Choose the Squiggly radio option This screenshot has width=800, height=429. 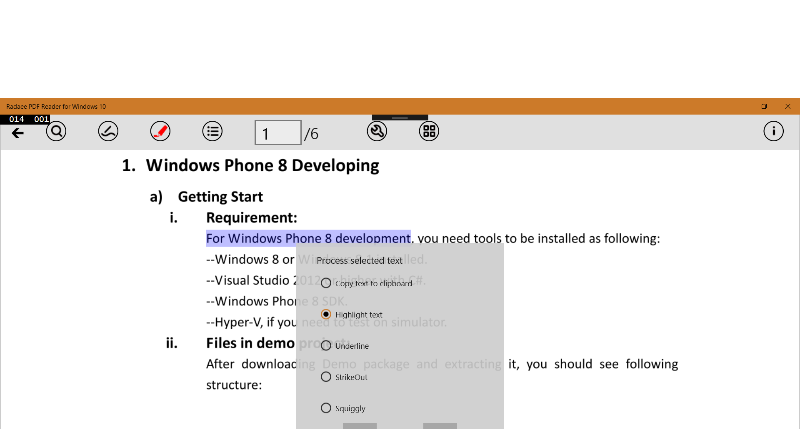pyautogui.click(x=326, y=408)
